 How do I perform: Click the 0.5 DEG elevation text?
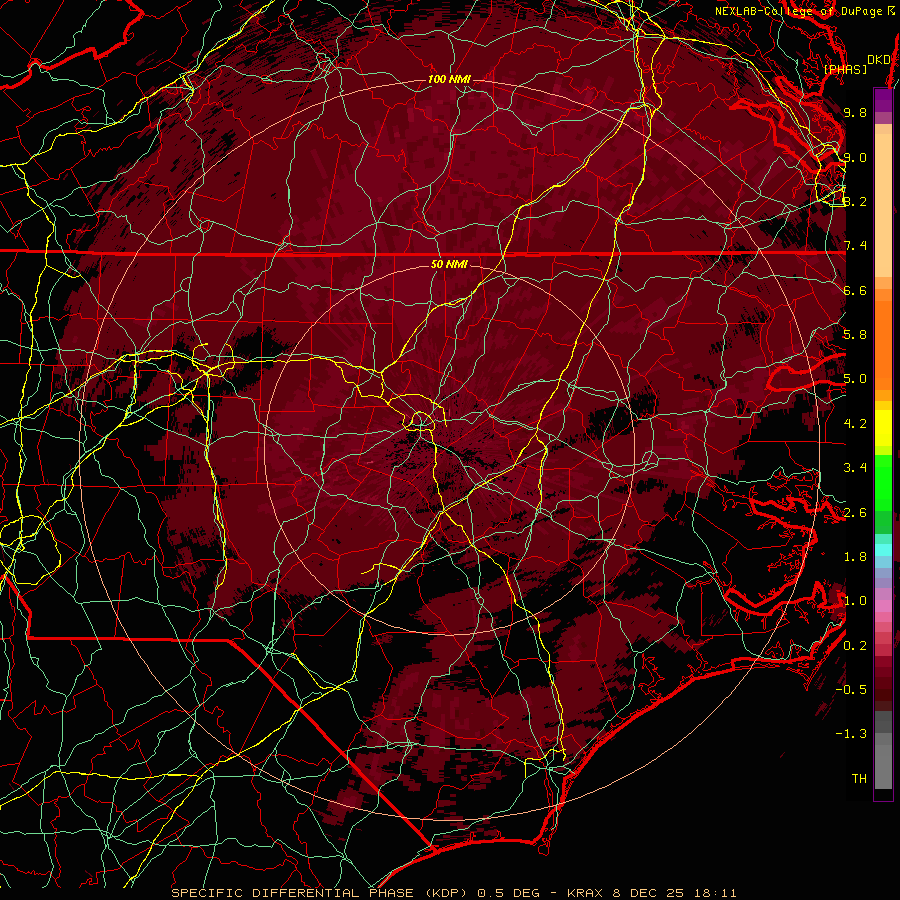pos(507,893)
